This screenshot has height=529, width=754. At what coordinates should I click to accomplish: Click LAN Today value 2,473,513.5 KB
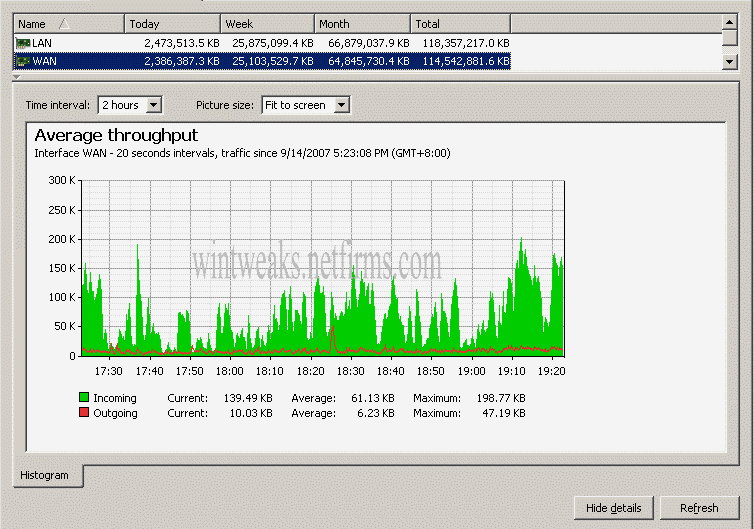(182, 43)
